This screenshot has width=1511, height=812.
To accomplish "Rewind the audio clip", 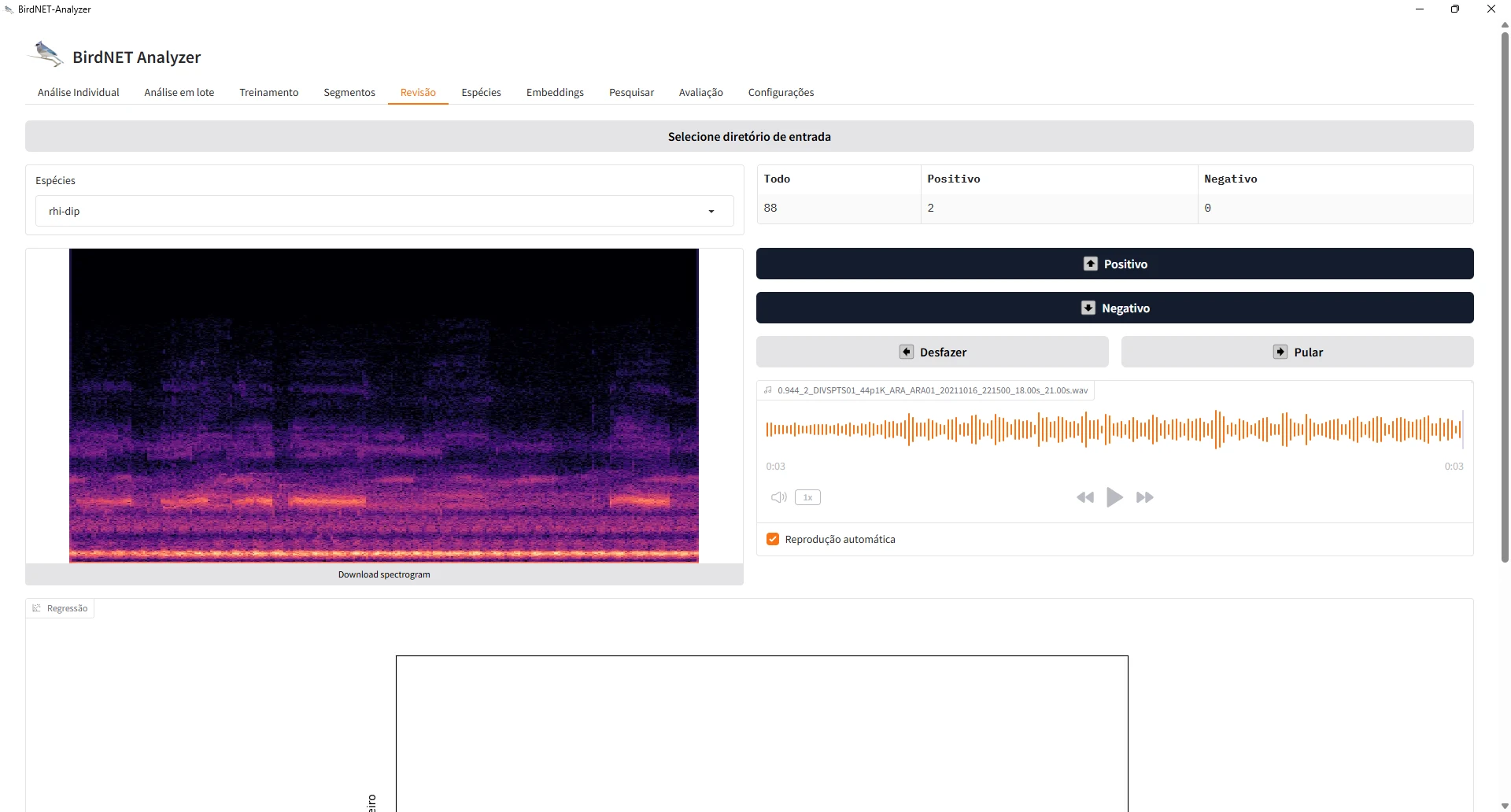I will coord(1085,497).
